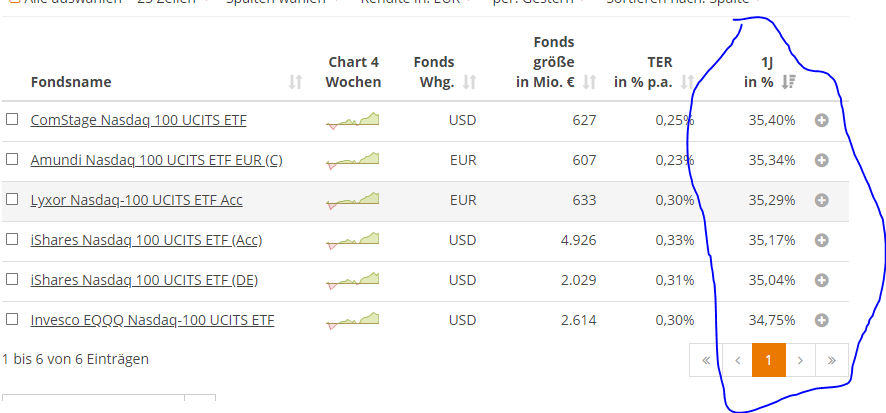Click plus icon for Lyxor Nasdaq-100 row

[821, 200]
